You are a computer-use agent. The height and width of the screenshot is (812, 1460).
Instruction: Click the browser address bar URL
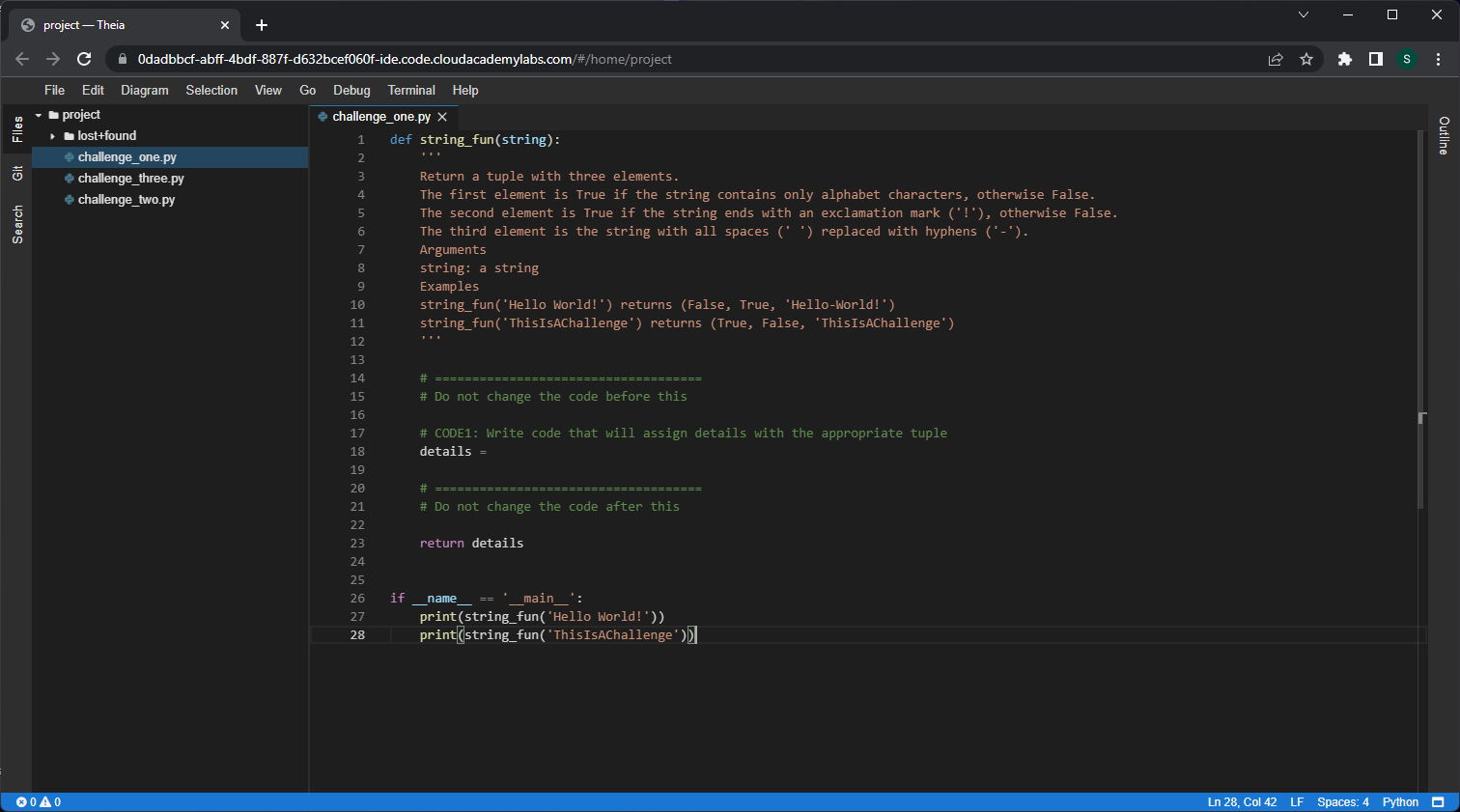[x=405, y=59]
